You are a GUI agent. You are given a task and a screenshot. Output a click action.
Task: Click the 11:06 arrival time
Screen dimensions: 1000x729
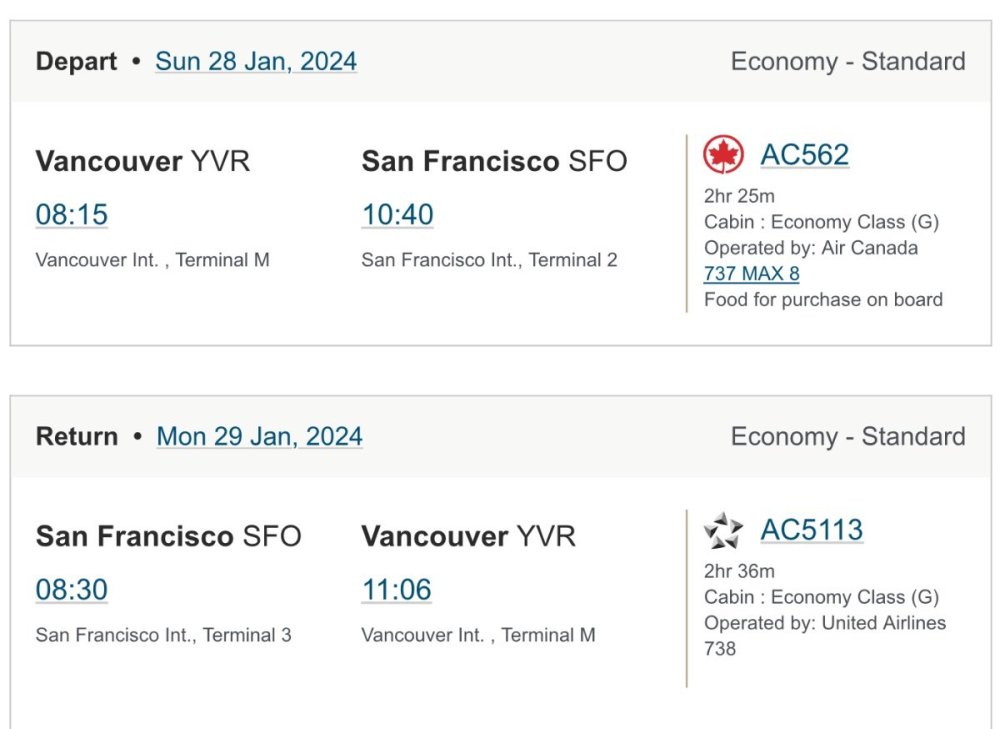(396, 589)
